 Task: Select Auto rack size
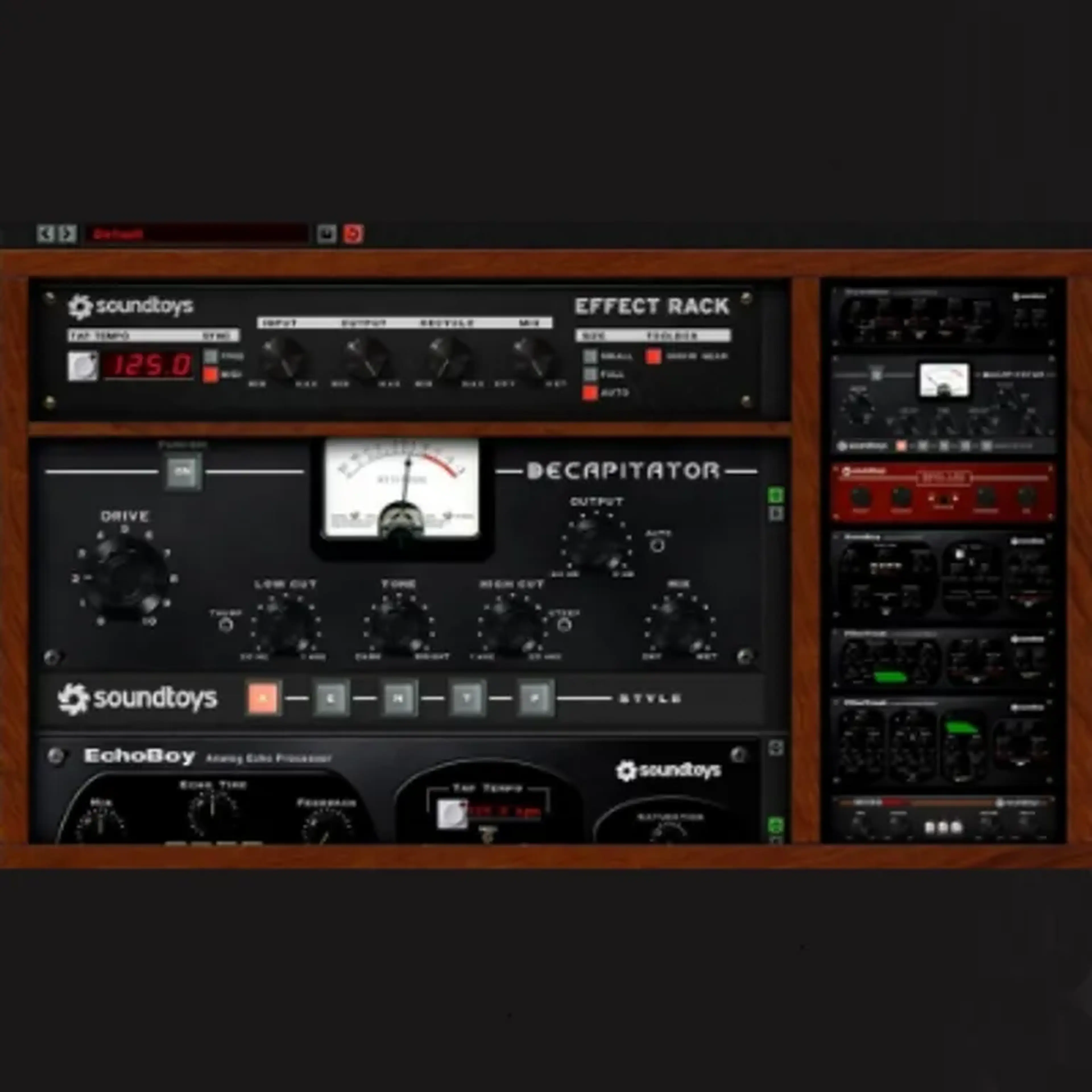pos(590,392)
